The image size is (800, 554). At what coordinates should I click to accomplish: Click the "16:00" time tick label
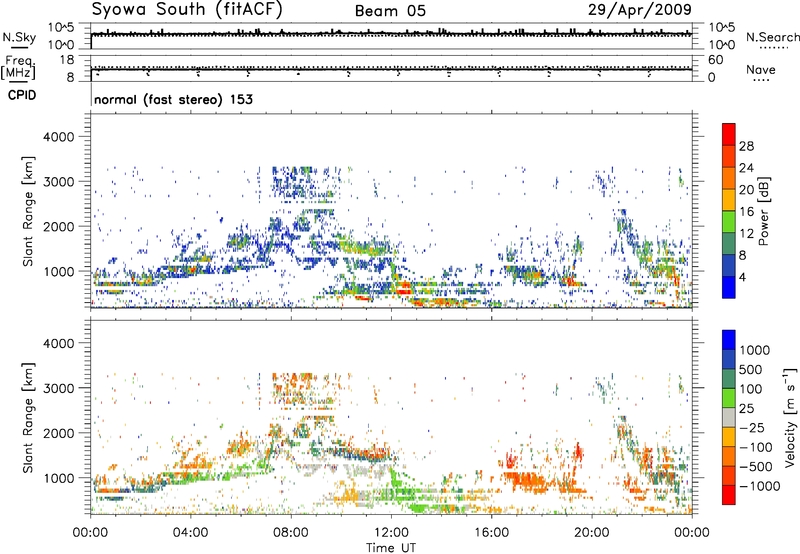click(x=491, y=533)
